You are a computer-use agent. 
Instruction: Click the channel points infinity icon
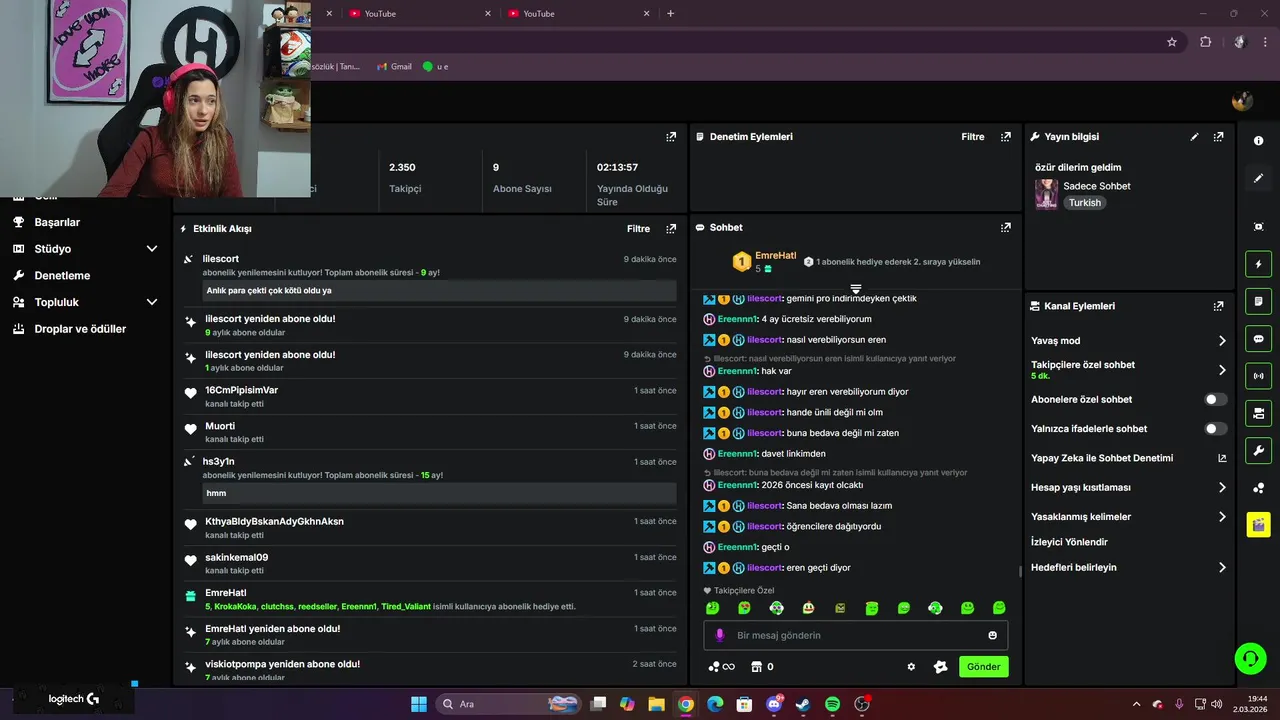pyautogui.click(x=721, y=667)
